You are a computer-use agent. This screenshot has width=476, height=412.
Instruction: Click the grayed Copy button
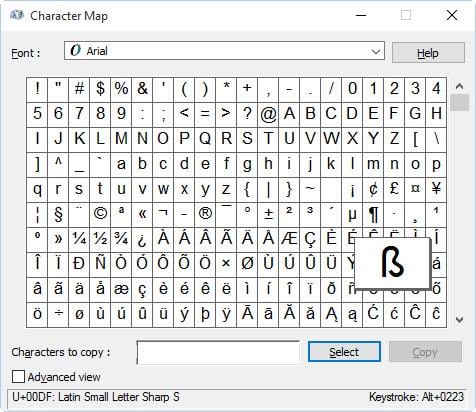(x=425, y=352)
